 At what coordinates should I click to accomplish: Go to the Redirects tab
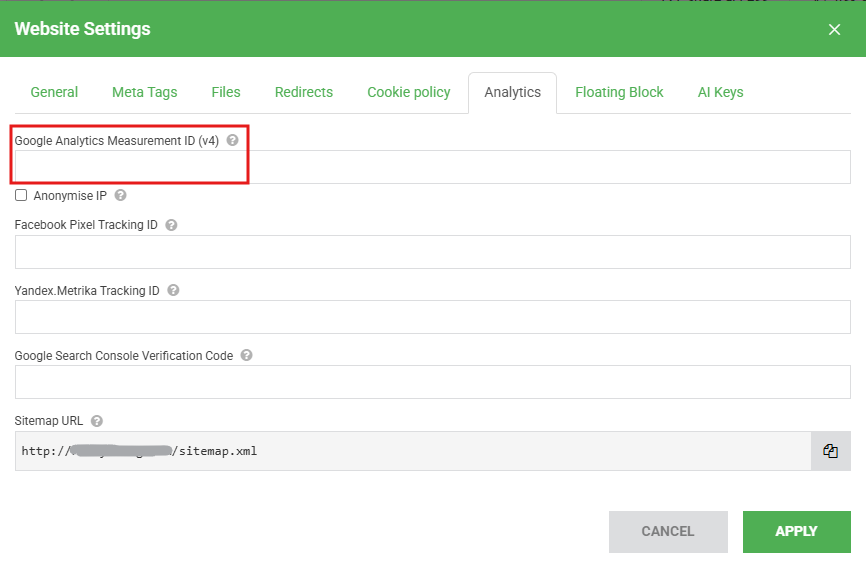304,92
